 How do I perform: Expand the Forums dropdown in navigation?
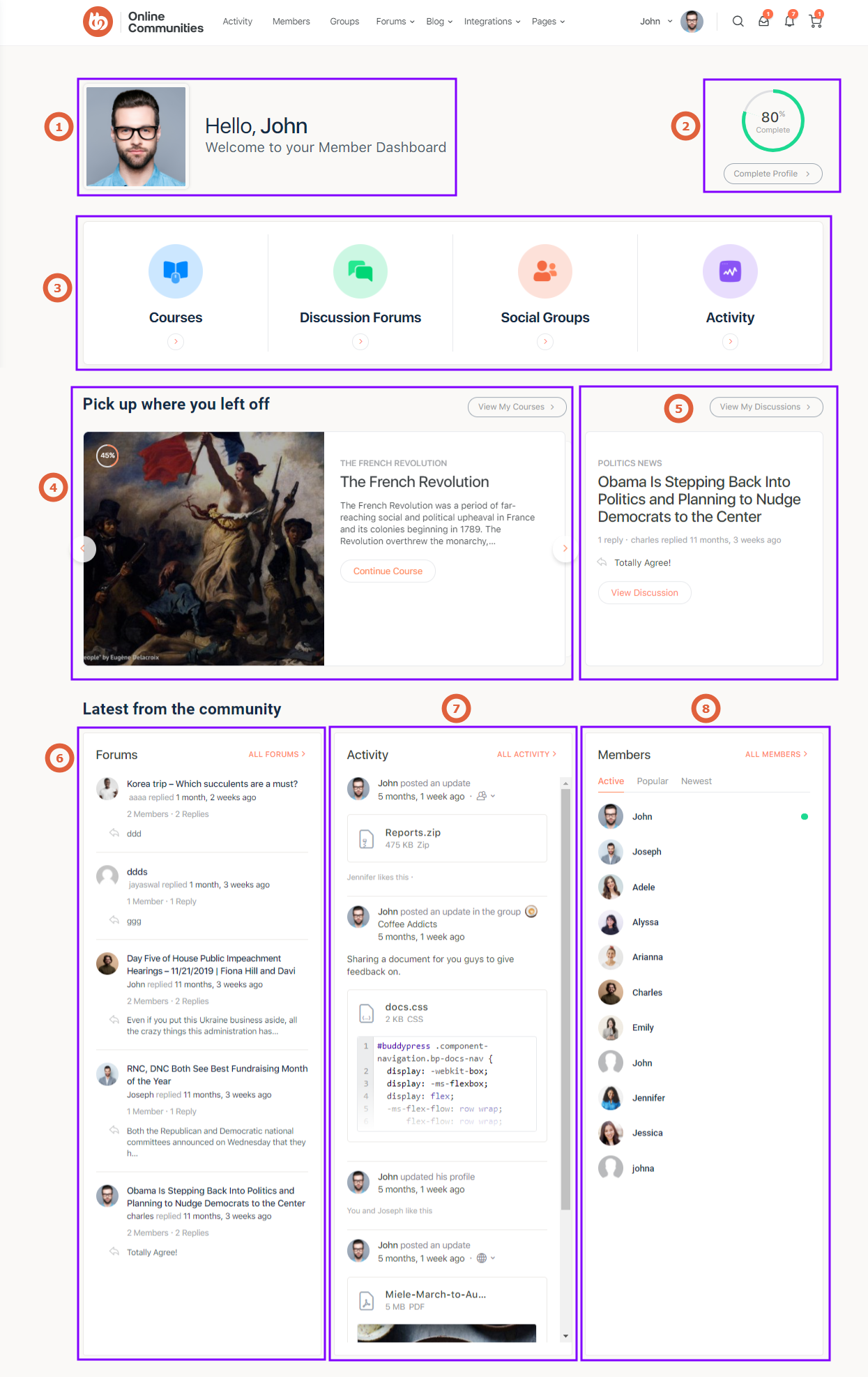pyautogui.click(x=395, y=22)
